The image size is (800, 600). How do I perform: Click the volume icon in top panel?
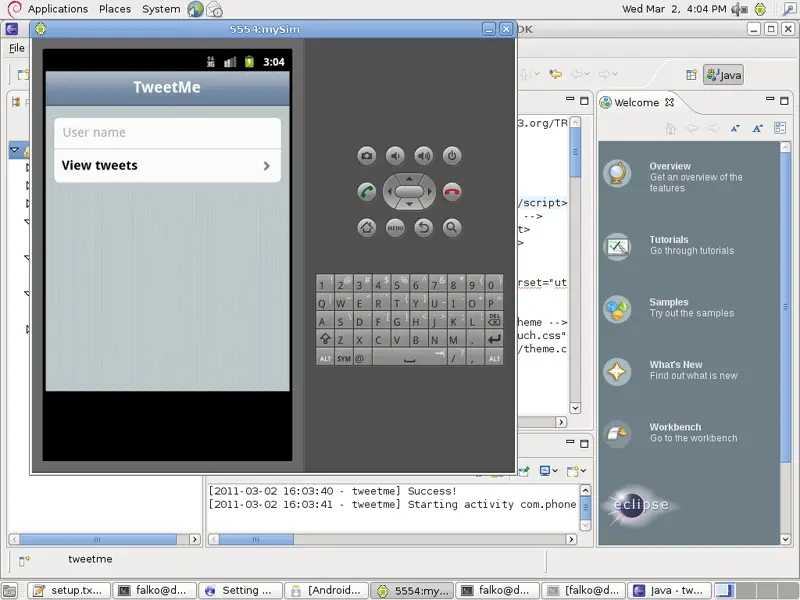click(x=739, y=9)
